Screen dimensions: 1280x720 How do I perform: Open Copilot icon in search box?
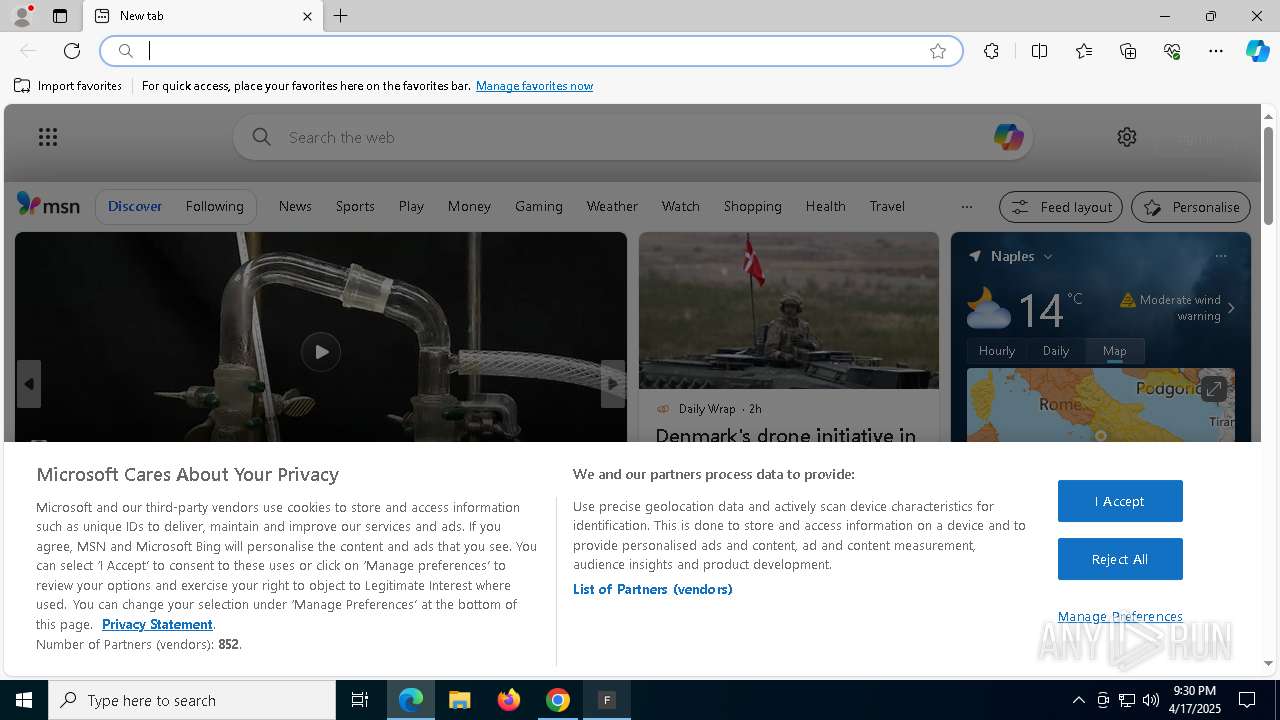[x=1008, y=137]
